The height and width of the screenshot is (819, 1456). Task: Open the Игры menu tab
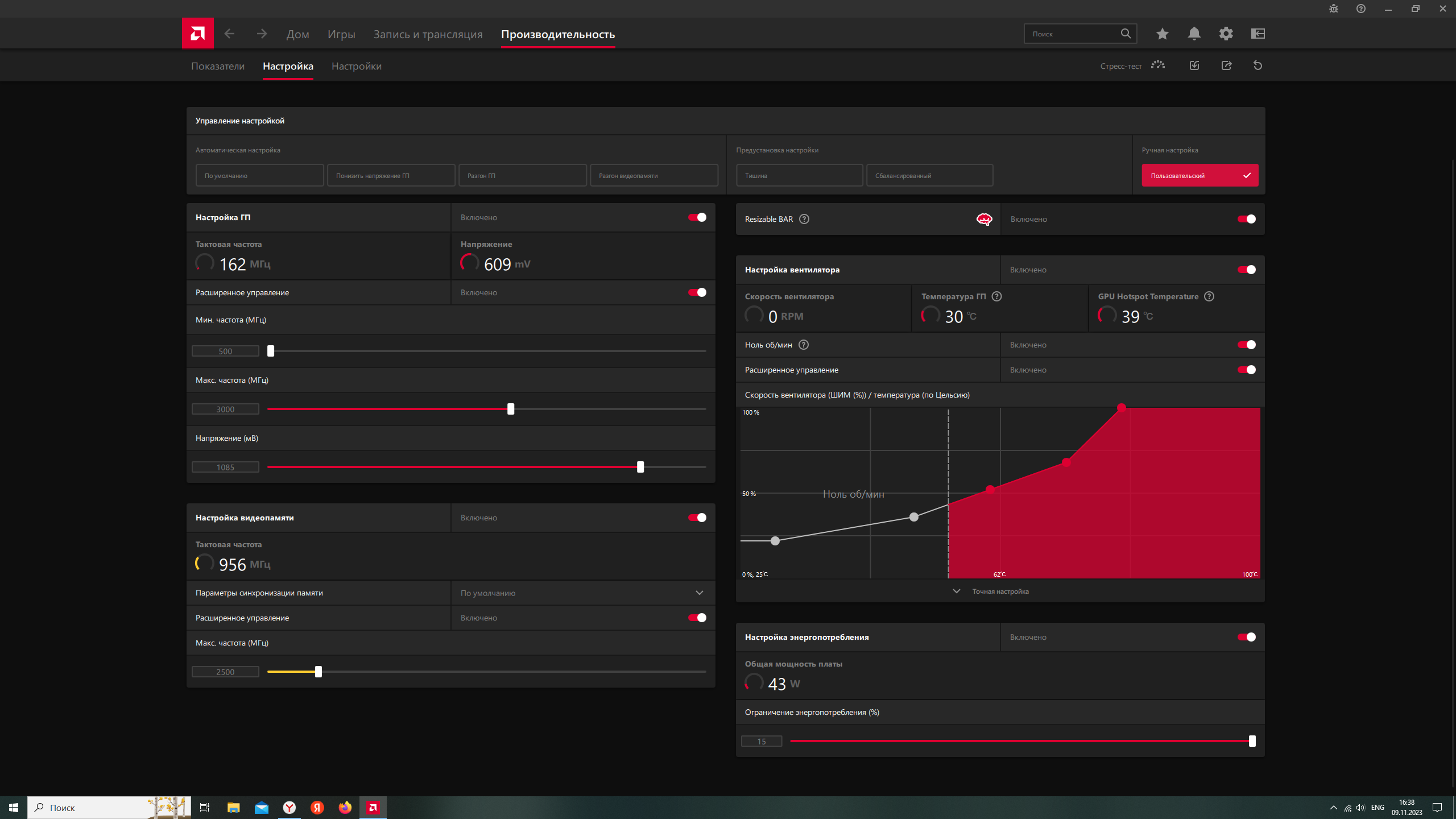click(341, 34)
